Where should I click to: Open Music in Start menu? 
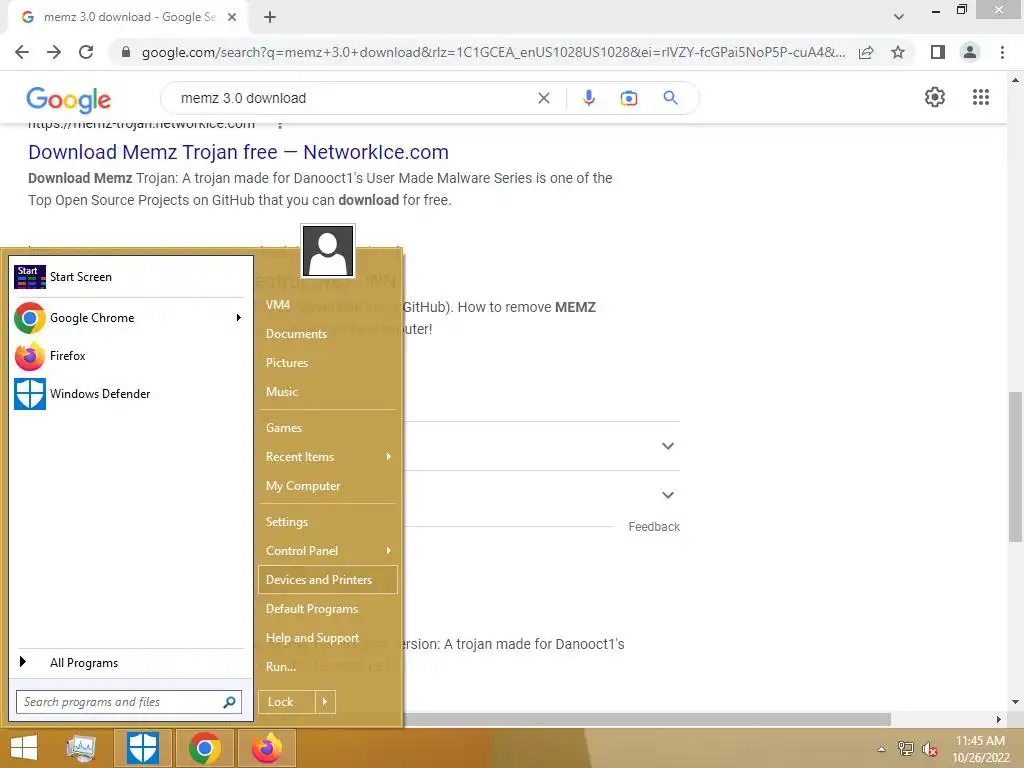[328, 392]
